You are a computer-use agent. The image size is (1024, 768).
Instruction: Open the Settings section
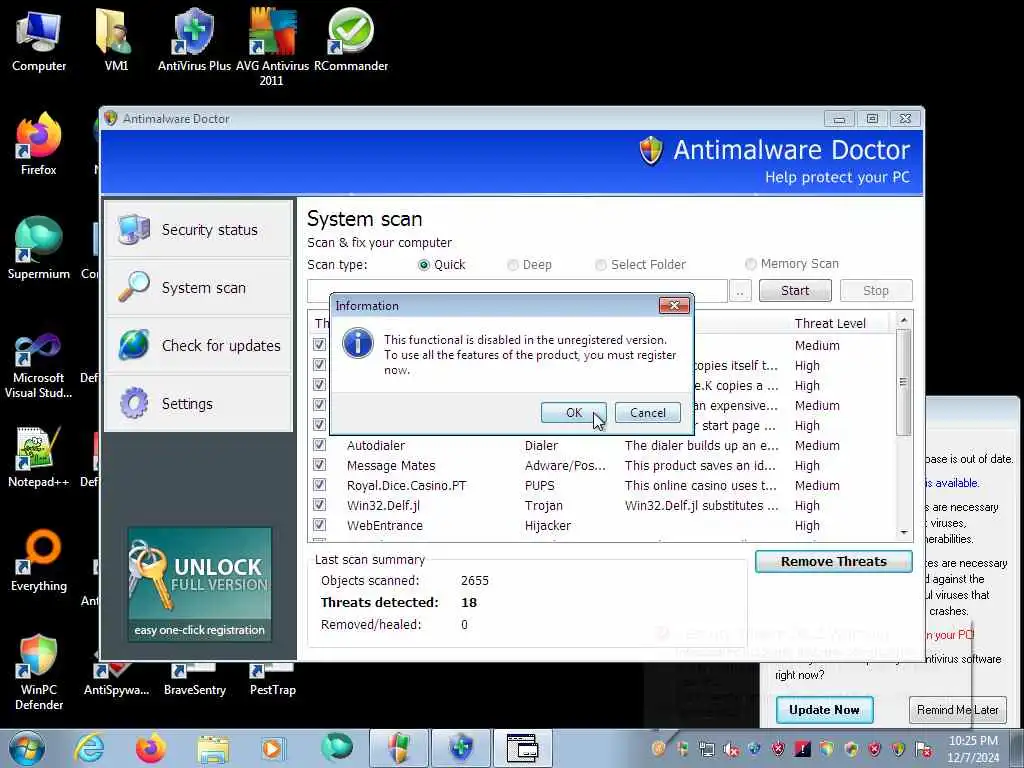(x=199, y=404)
